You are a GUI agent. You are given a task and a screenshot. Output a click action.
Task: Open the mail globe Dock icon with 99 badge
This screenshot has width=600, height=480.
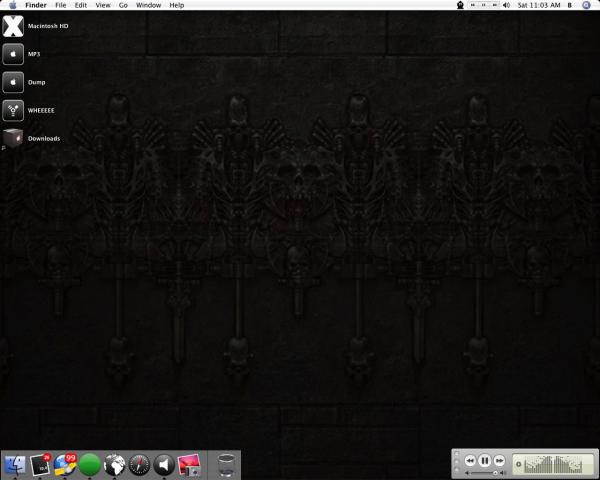[x=65, y=465]
